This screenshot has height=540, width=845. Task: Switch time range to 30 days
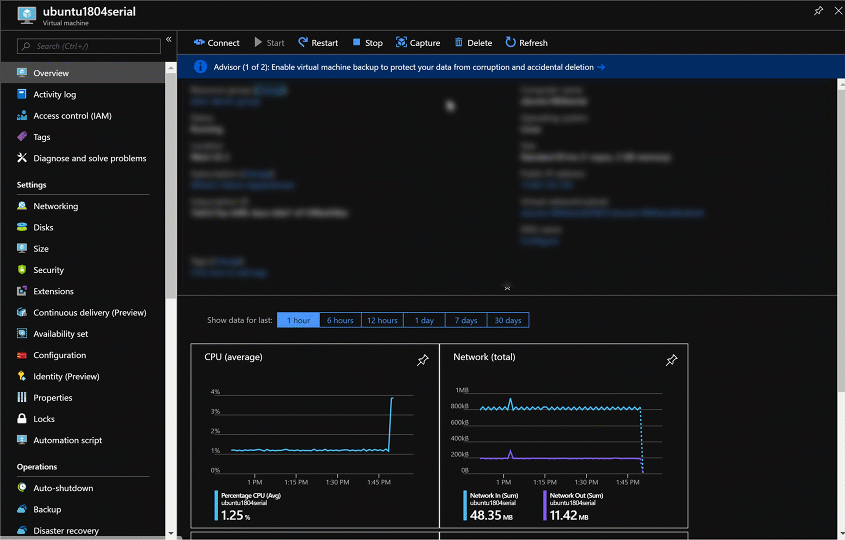[507, 320]
